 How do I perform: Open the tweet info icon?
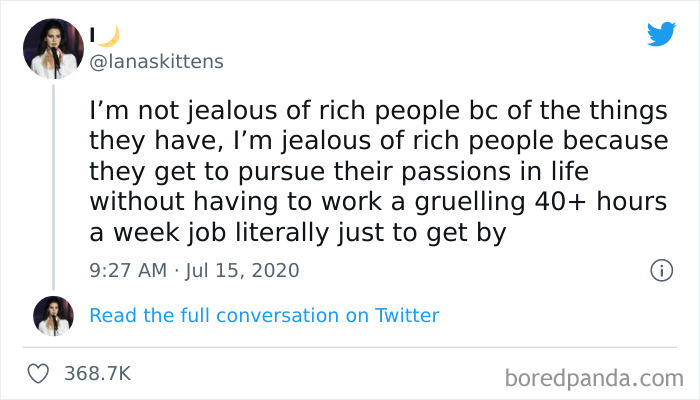(x=660, y=270)
